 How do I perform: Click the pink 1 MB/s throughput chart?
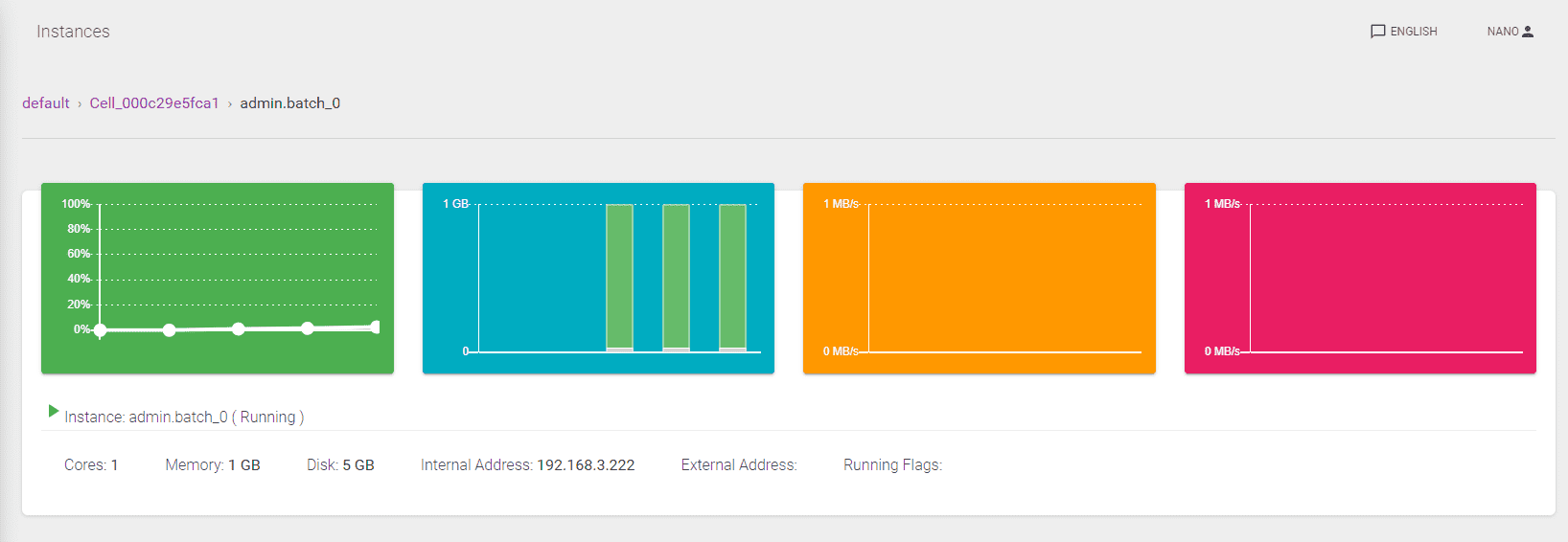point(1360,278)
